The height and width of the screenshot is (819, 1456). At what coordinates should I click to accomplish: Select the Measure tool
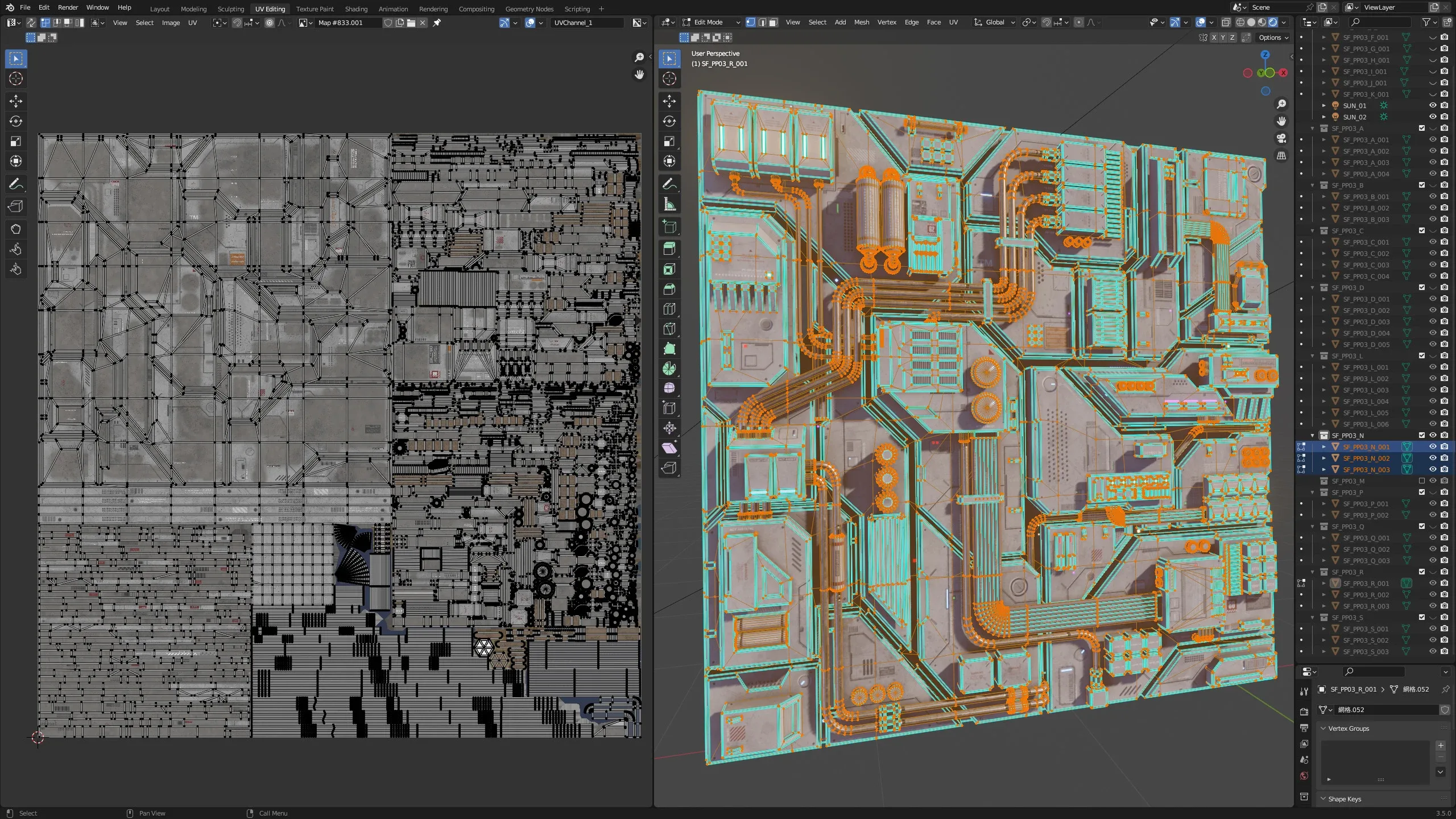[x=669, y=204]
